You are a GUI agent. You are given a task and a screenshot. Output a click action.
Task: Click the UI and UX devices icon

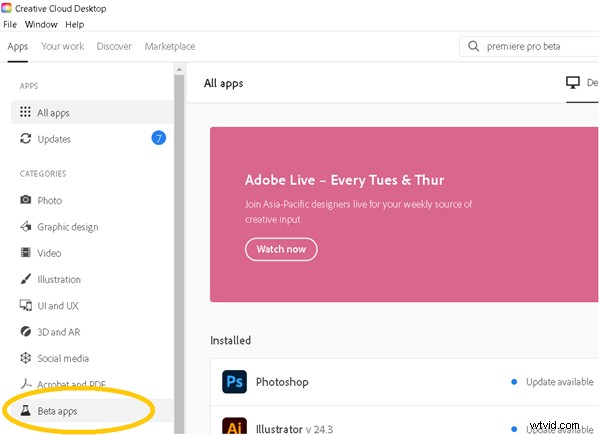pyautogui.click(x=26, y=305)
